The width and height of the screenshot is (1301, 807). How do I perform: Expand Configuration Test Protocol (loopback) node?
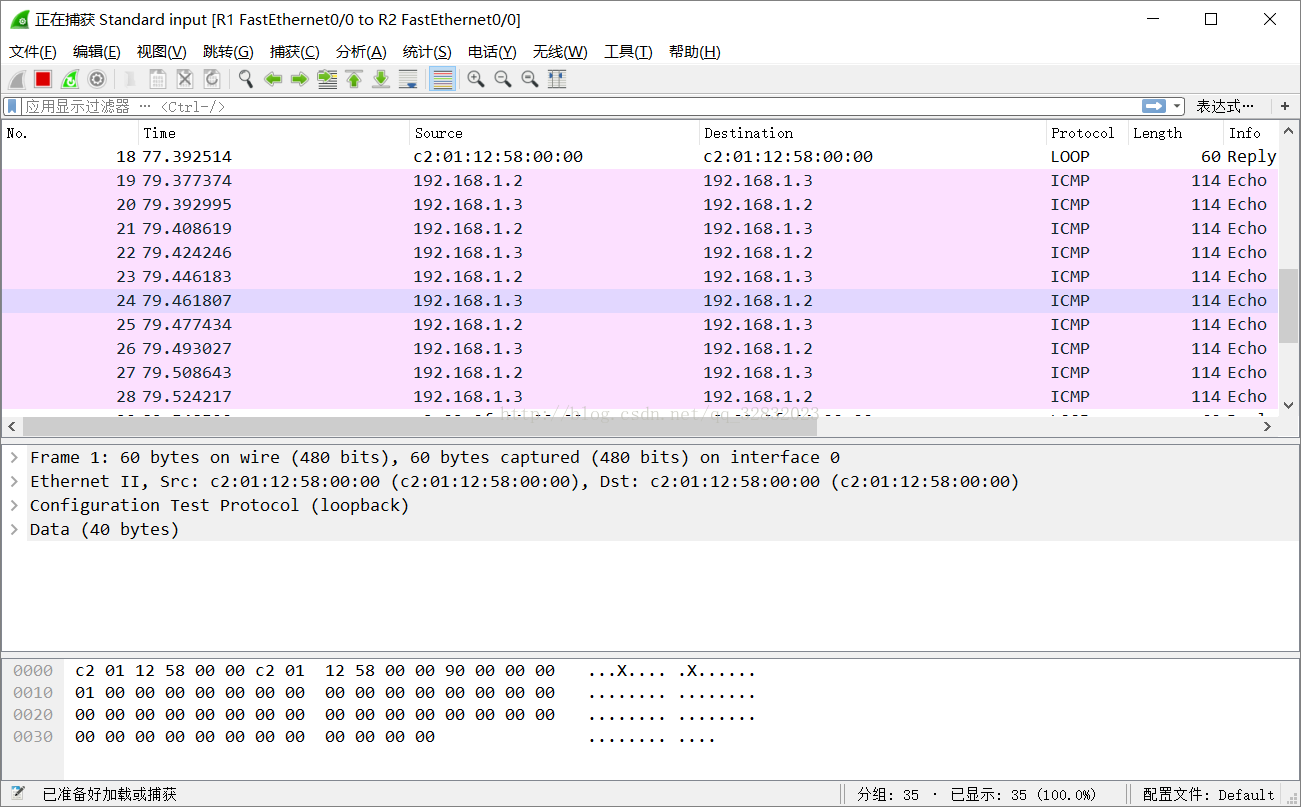click(15, 506)
